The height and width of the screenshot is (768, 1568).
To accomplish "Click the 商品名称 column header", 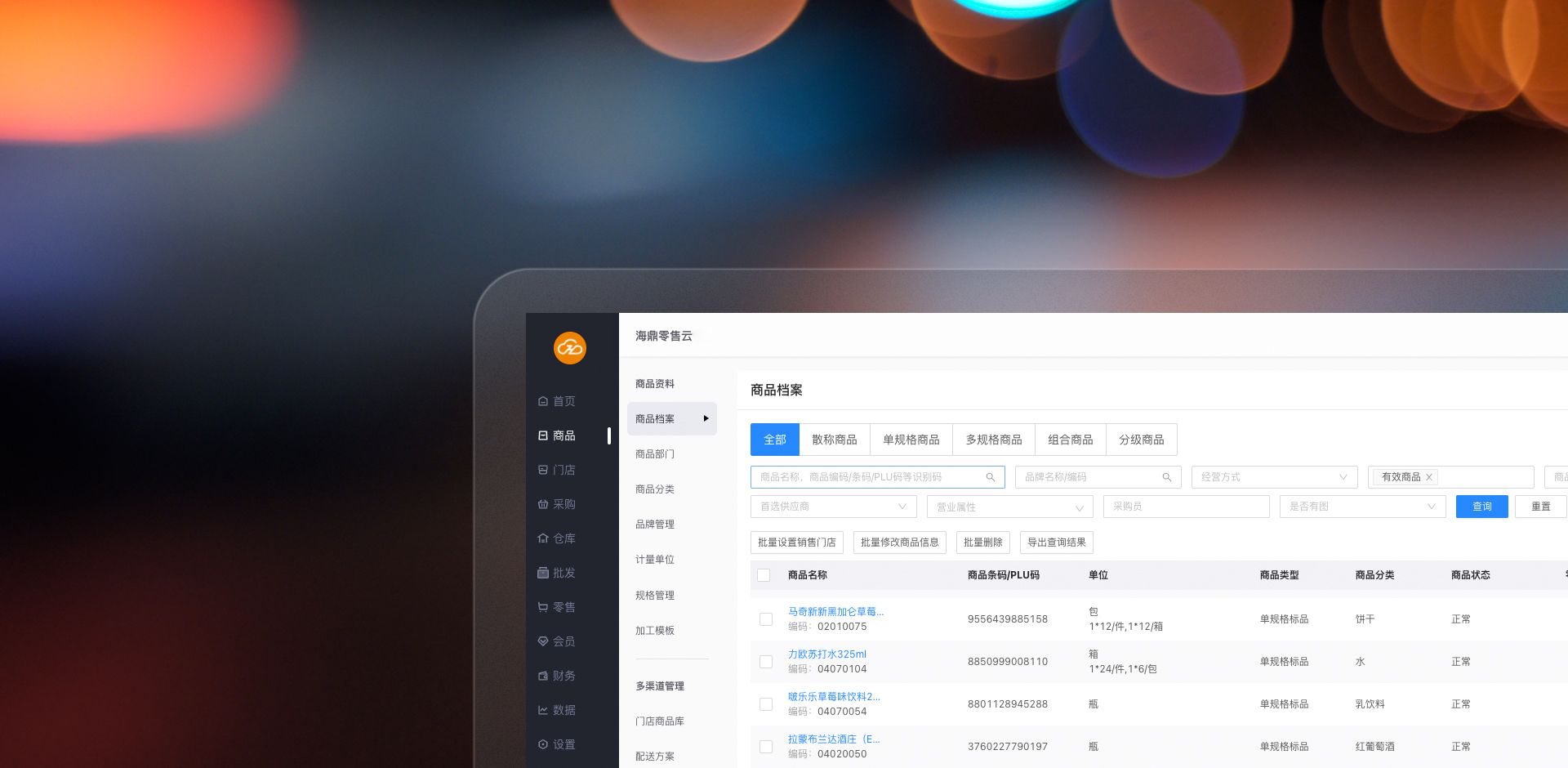I will [808, 575].
